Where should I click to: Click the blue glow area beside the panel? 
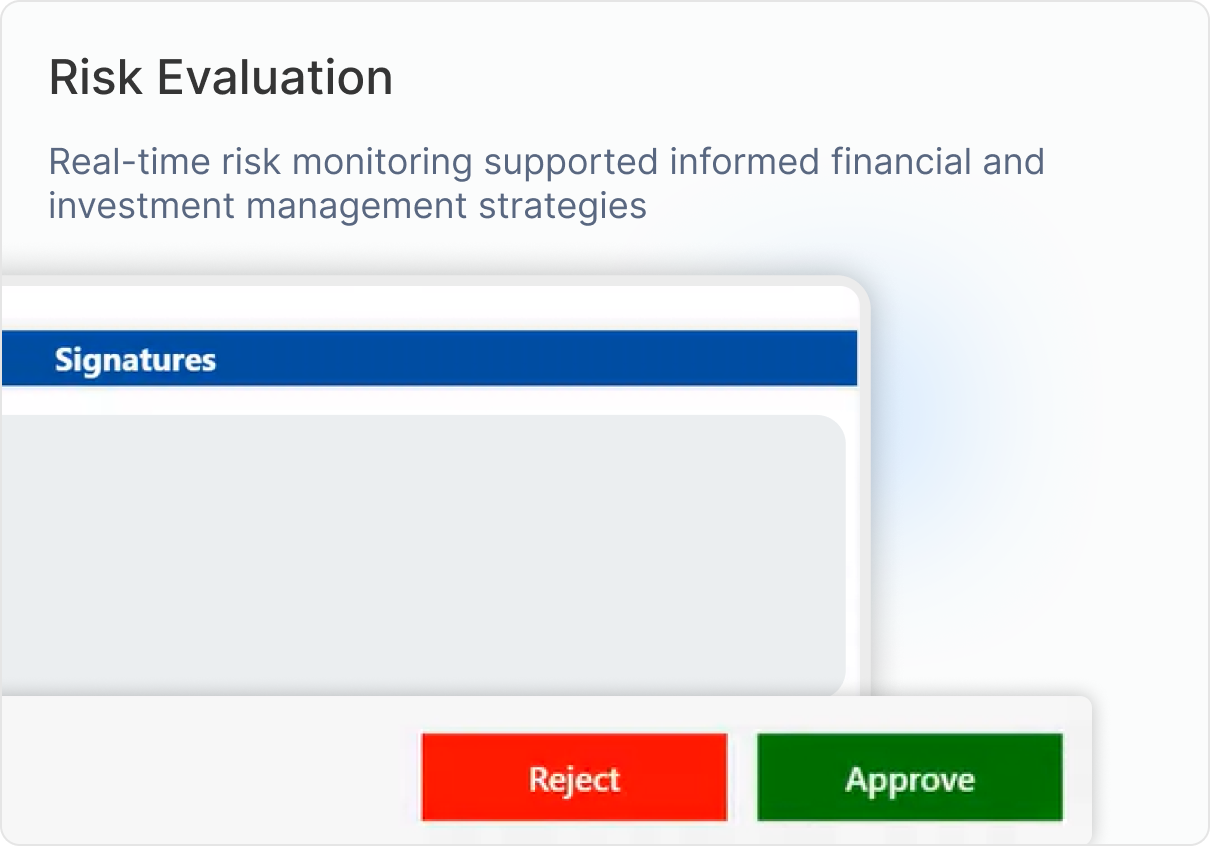pos(960,420)
